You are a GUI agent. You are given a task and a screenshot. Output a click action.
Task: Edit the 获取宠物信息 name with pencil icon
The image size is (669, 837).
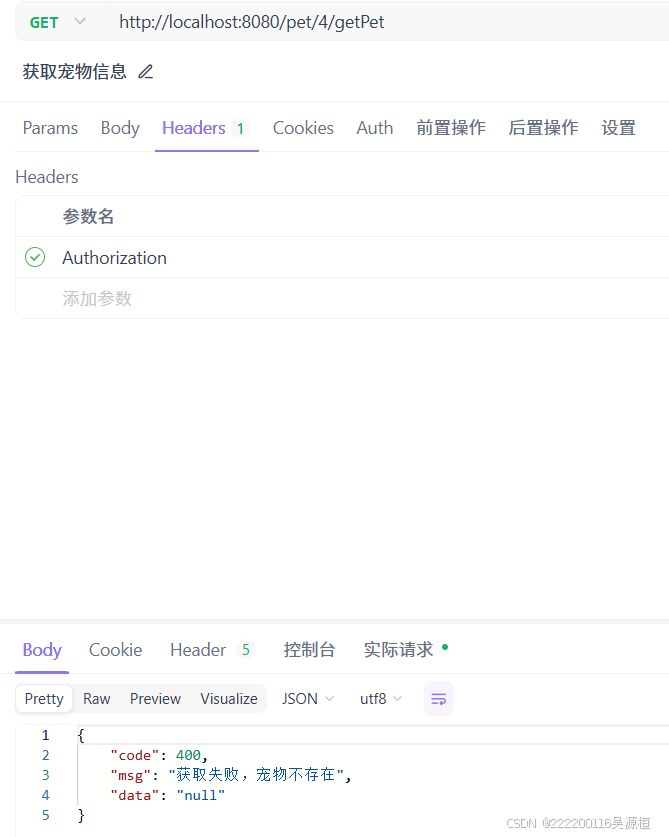[x=146, y=72]
